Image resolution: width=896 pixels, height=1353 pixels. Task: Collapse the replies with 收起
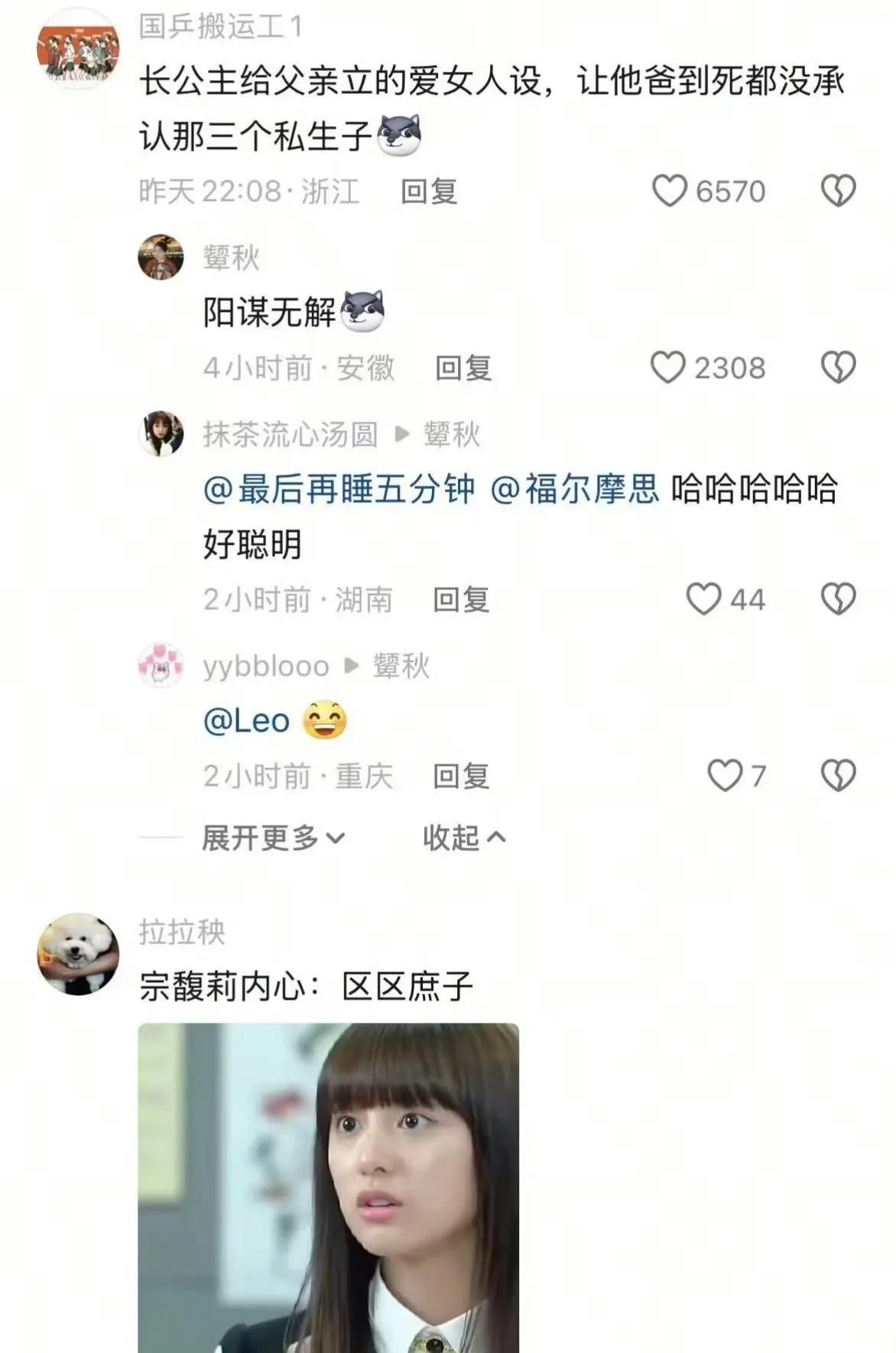pyautogui.click(x=464, y=838)
